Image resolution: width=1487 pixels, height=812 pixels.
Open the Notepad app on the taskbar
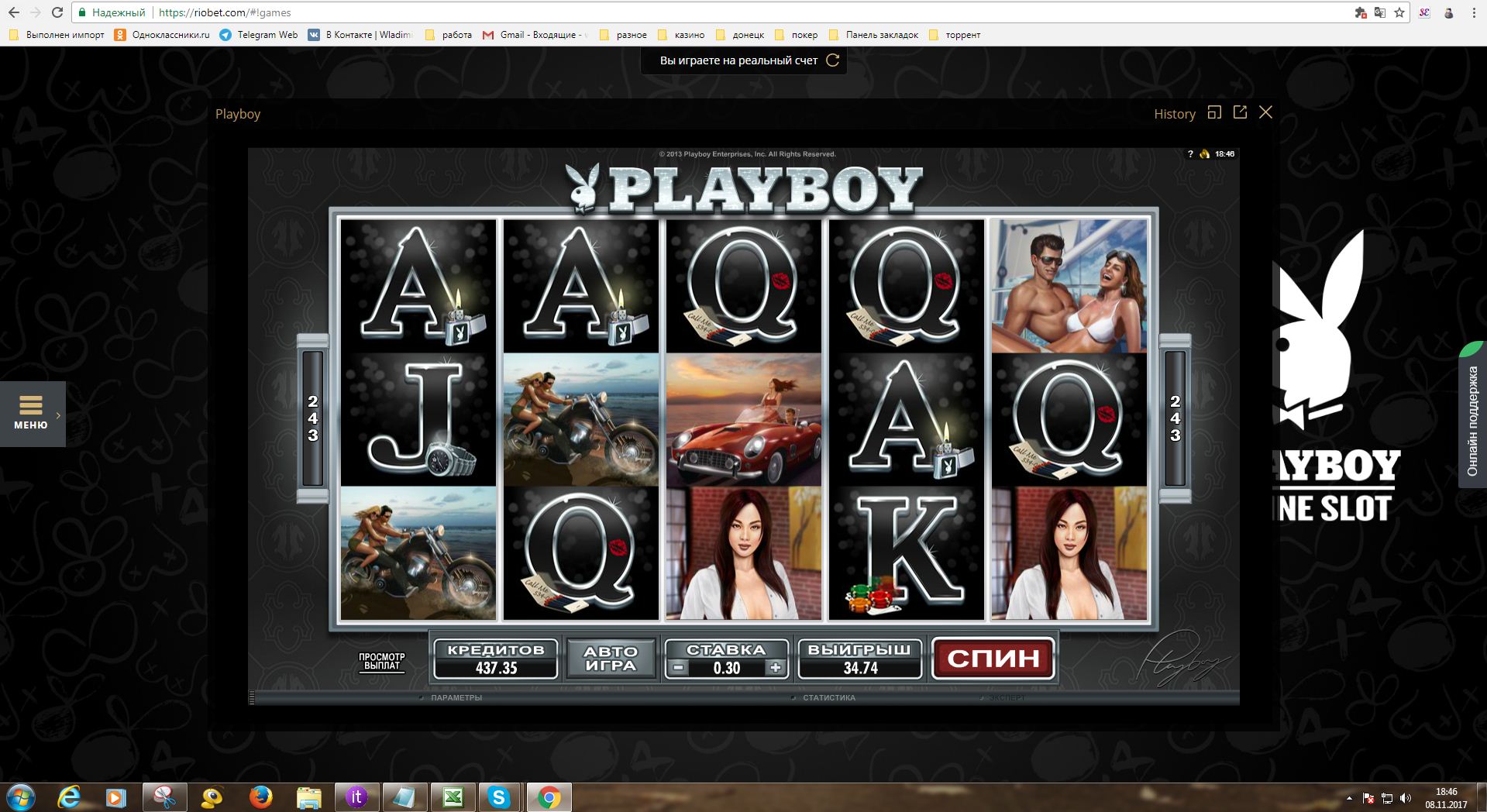tap(404, 797)
